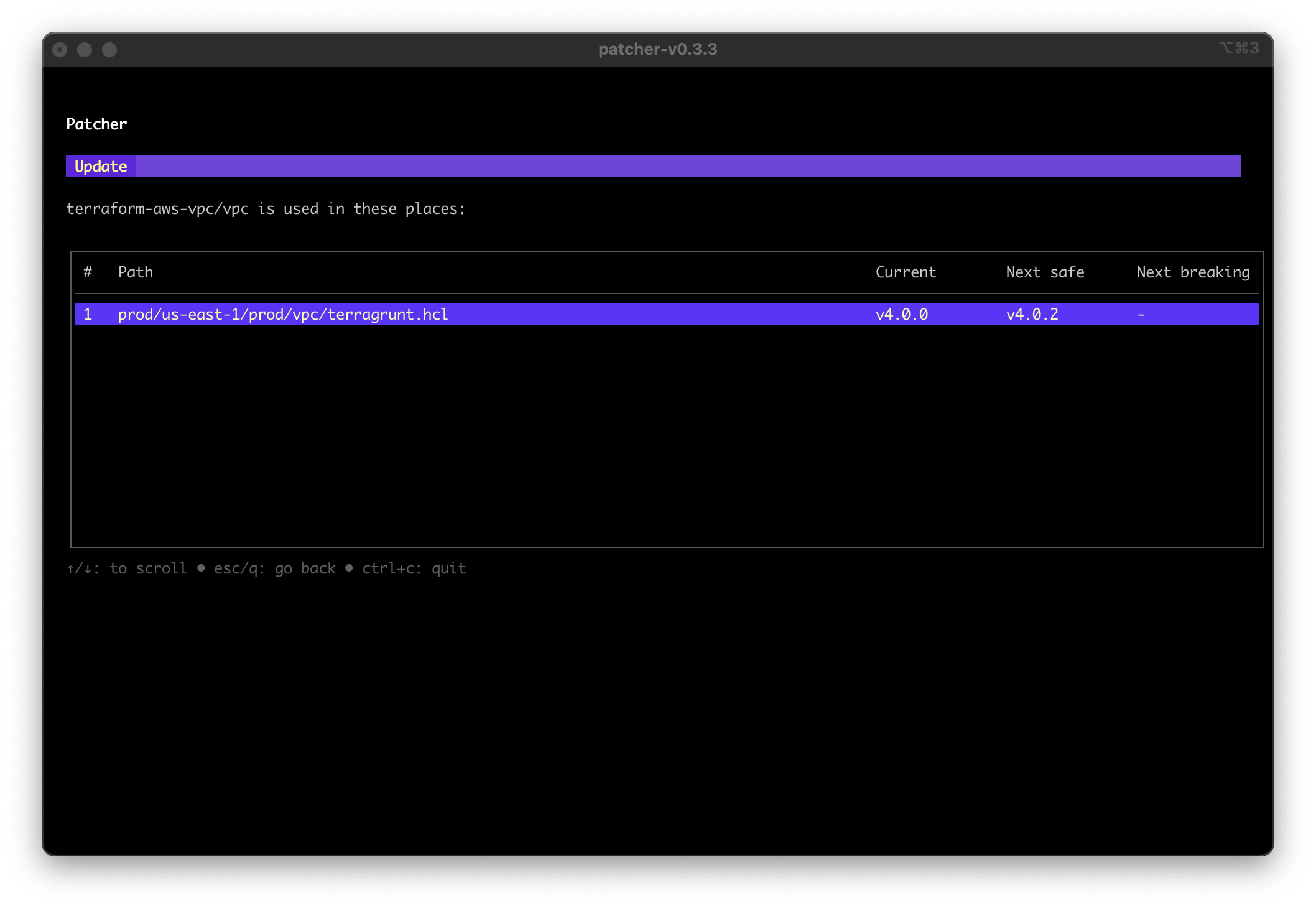Click the Patcher heading label
The height and width of the screenshot is (908, 1316).
pos(96,124)
